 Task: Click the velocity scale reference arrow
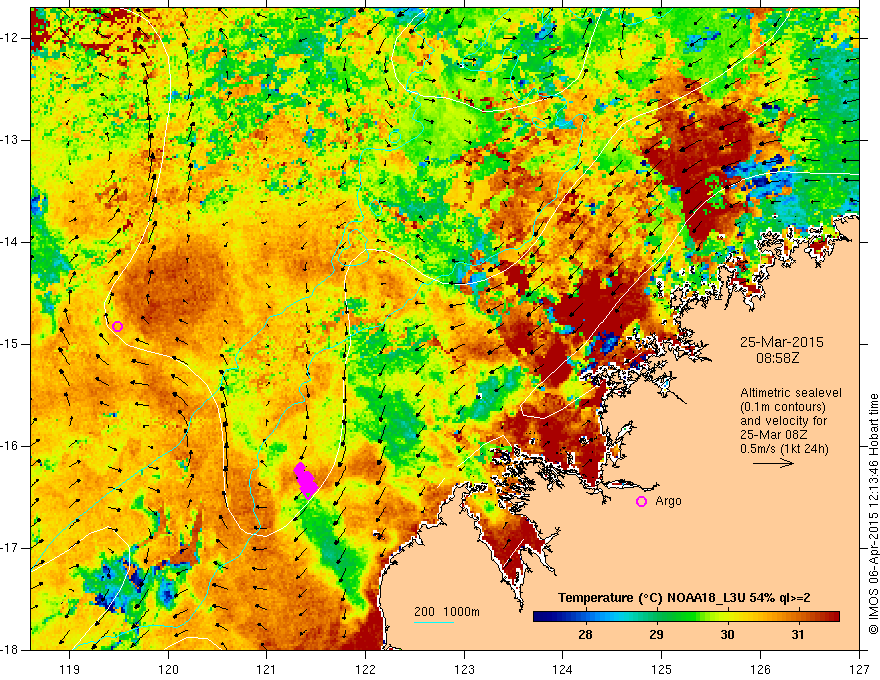pyautogui.click(x=773, y=463)
